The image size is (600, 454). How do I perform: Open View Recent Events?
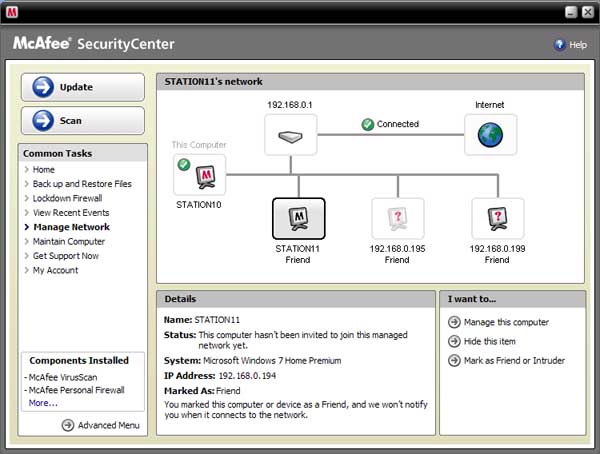[x=71, y=213]
